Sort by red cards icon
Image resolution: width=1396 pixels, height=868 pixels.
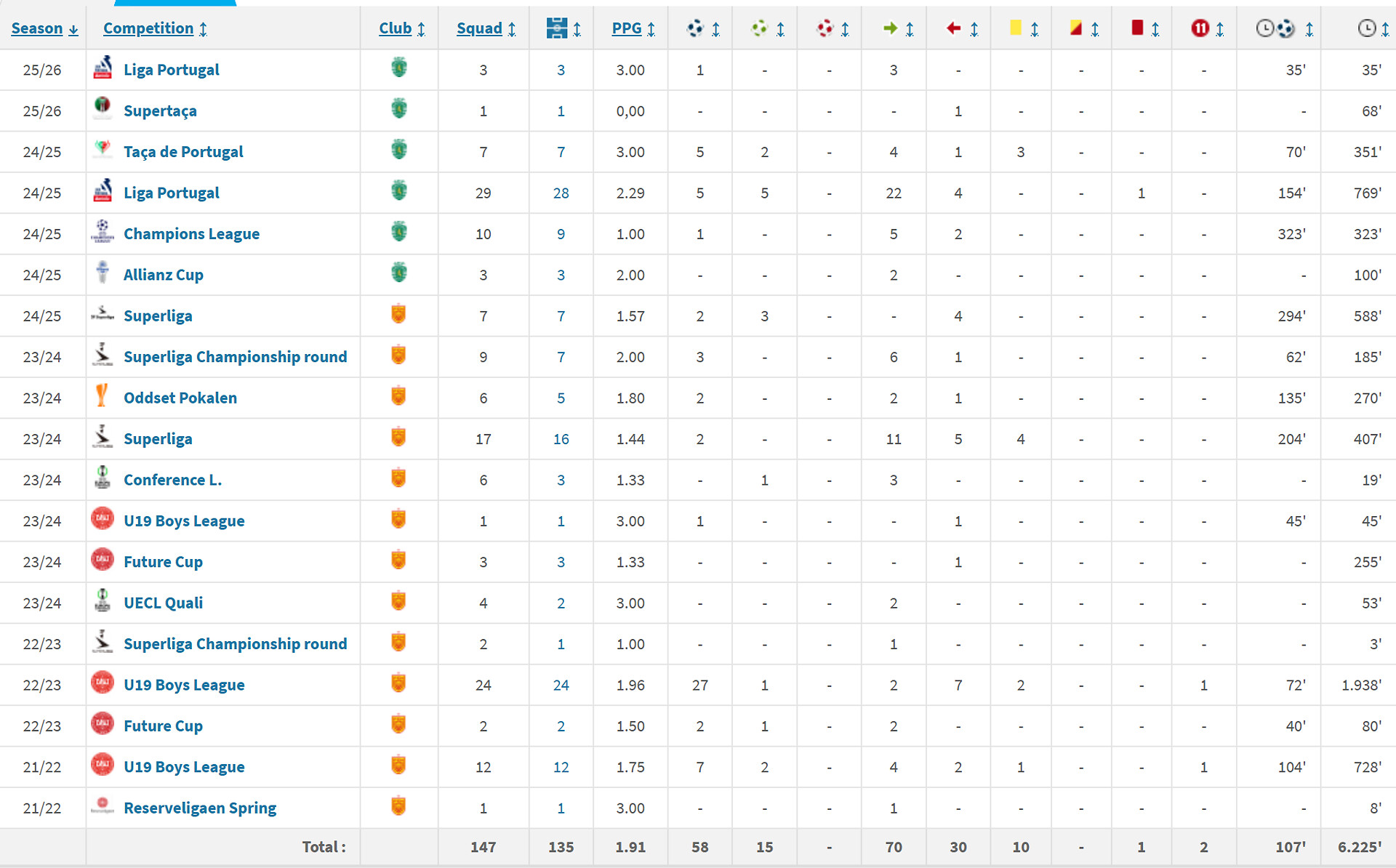pos(1137,28)
